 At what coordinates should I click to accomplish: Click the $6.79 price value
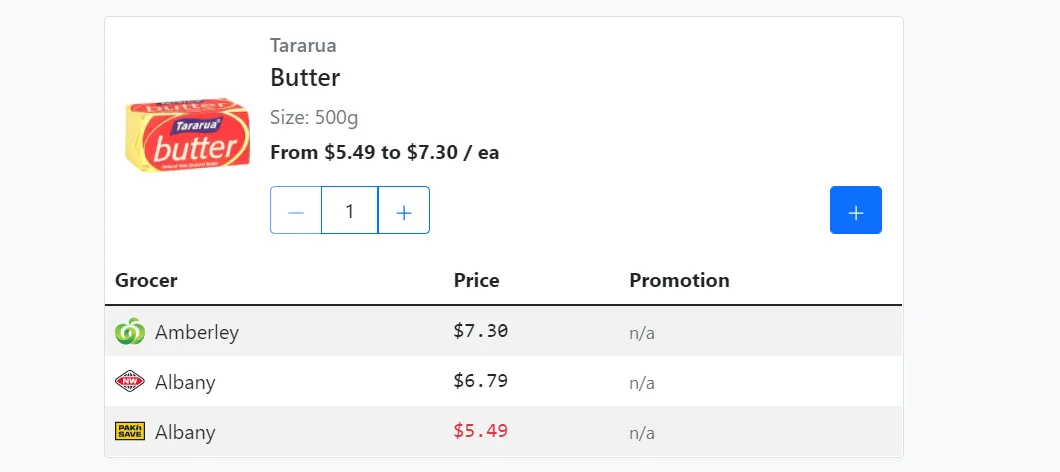(480, 381)
